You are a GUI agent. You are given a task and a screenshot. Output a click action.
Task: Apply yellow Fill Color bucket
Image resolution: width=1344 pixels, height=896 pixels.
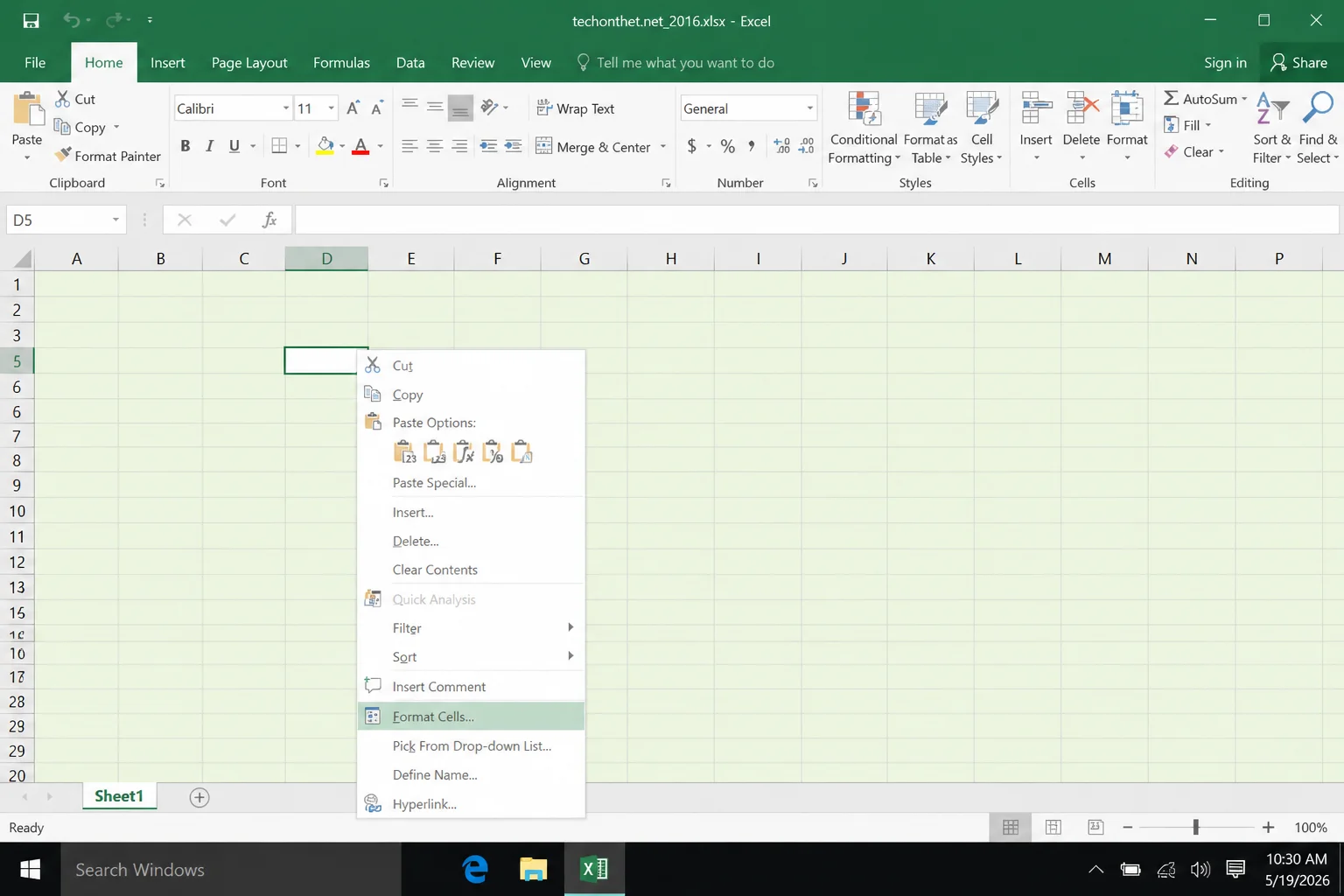(x=325, y=146)
